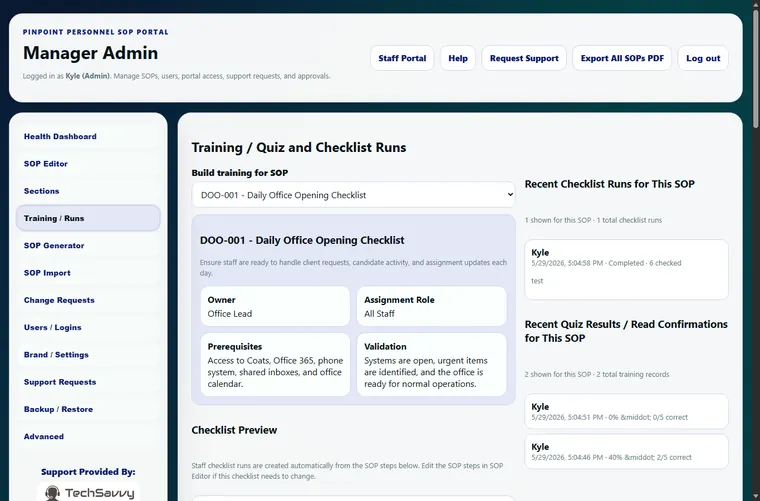This screenshot has height=501, width=760.
Task: Open the SOP Generator page
Action: pos(88,246)
